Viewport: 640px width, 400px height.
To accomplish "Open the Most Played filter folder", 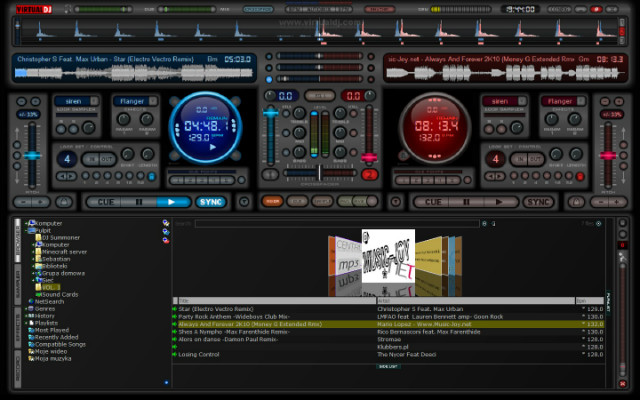I will coord(49,330).
